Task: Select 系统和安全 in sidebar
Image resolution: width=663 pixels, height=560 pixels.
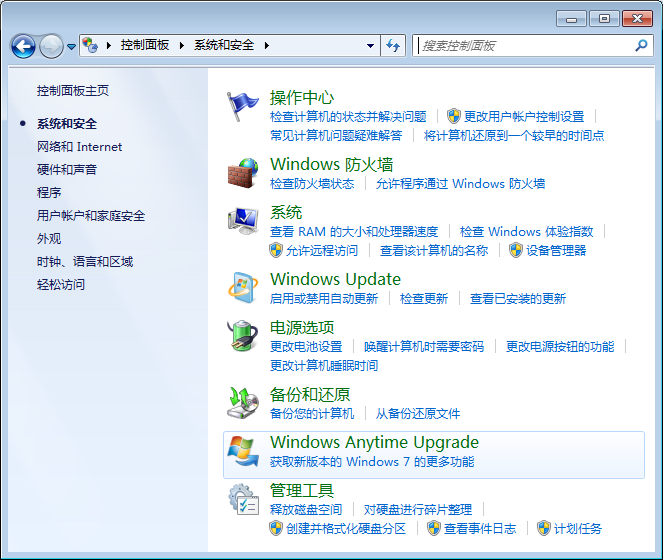Action: coord(67,124)
